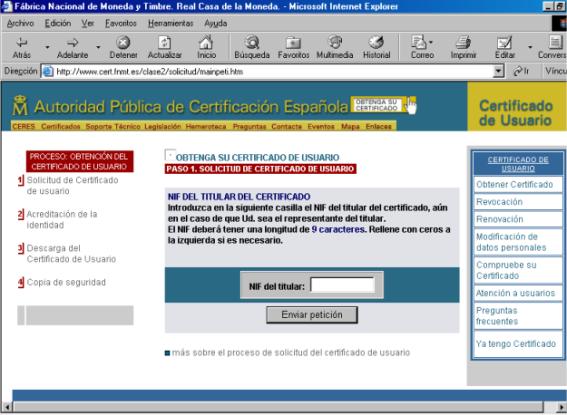Open Ya tengo Certificado link
The height and width of the screenshot is (415, 567).
(x=516, y=344)
